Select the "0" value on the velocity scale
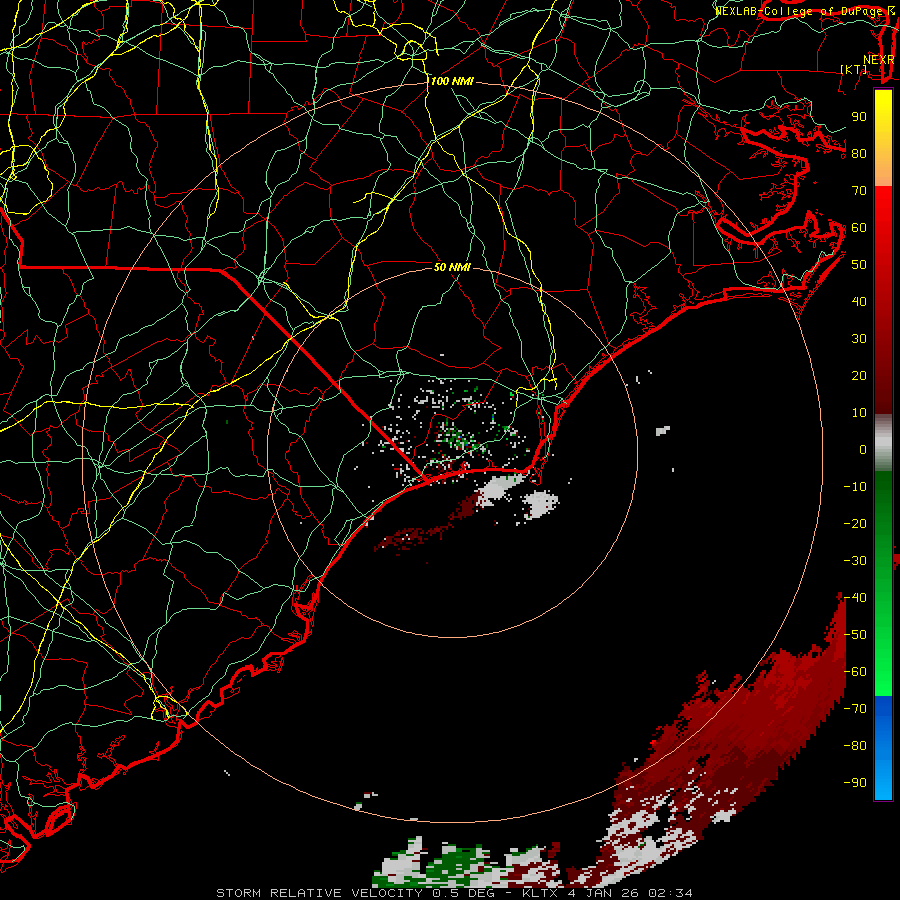Screen dimensions: 900x900 tap(863, 450)
